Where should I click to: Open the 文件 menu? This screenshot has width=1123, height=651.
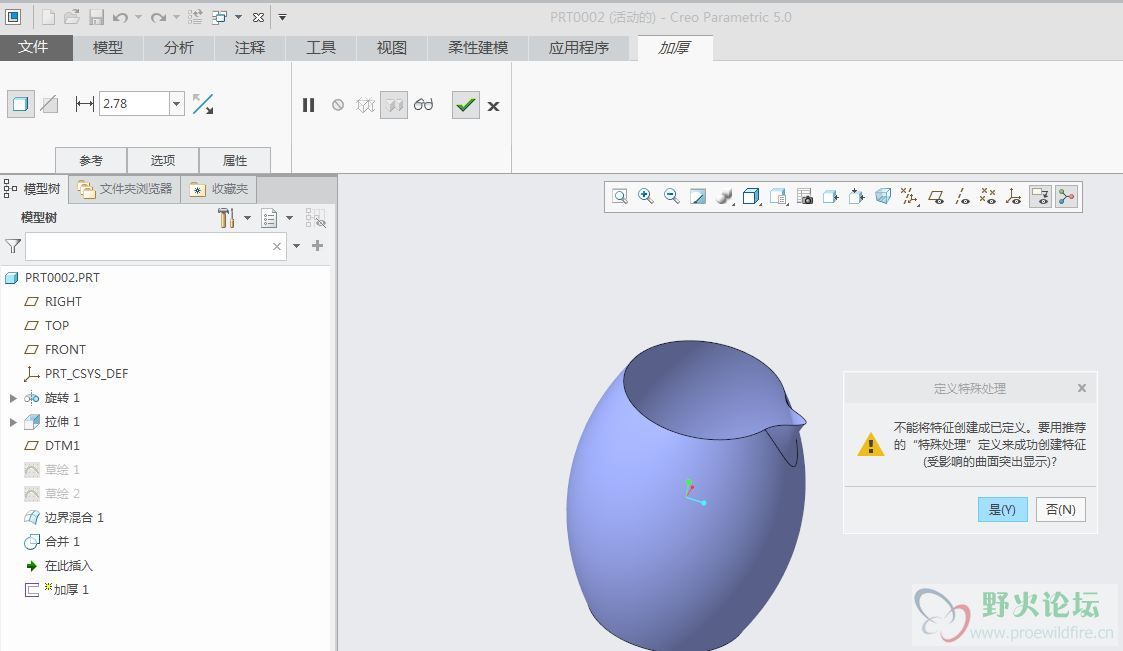click(x=34, y=47)
